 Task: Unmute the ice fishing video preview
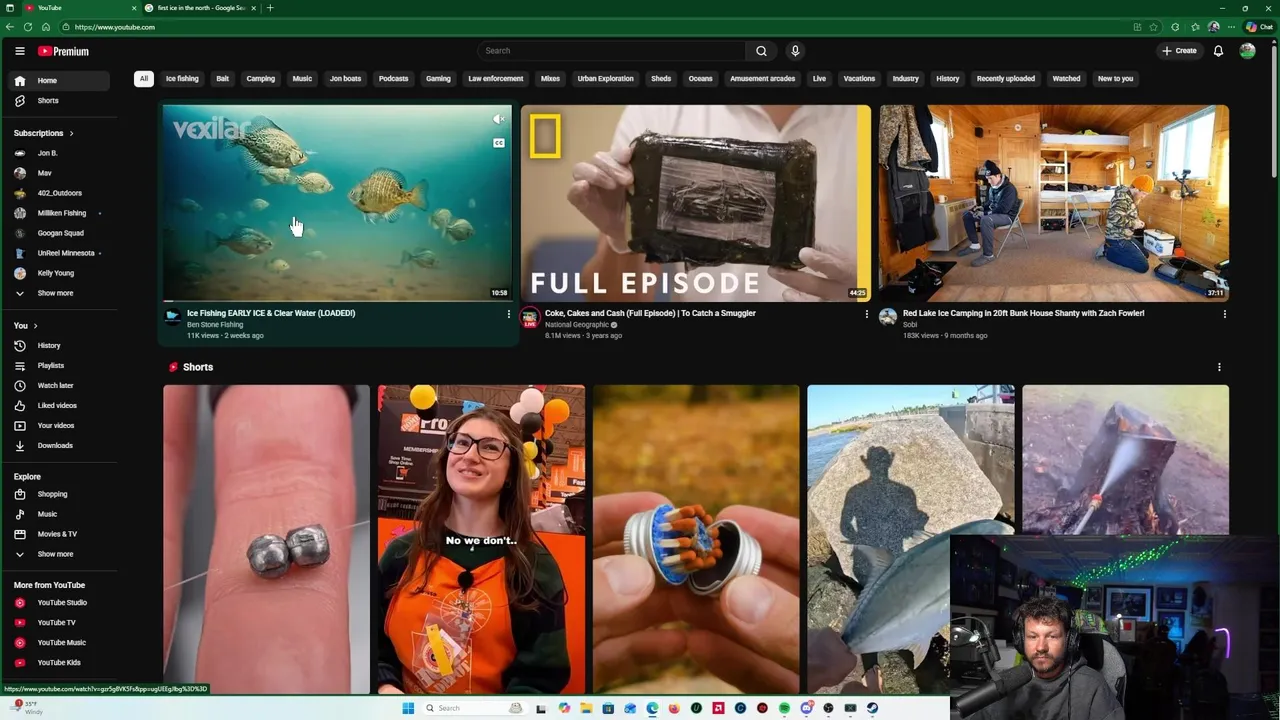click(498, 119)
